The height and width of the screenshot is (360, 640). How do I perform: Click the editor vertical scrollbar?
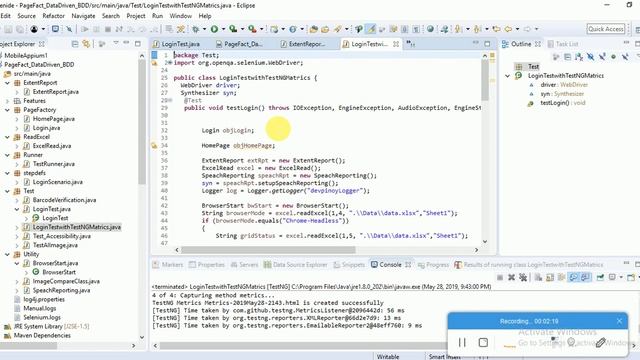tap(485, 80)
